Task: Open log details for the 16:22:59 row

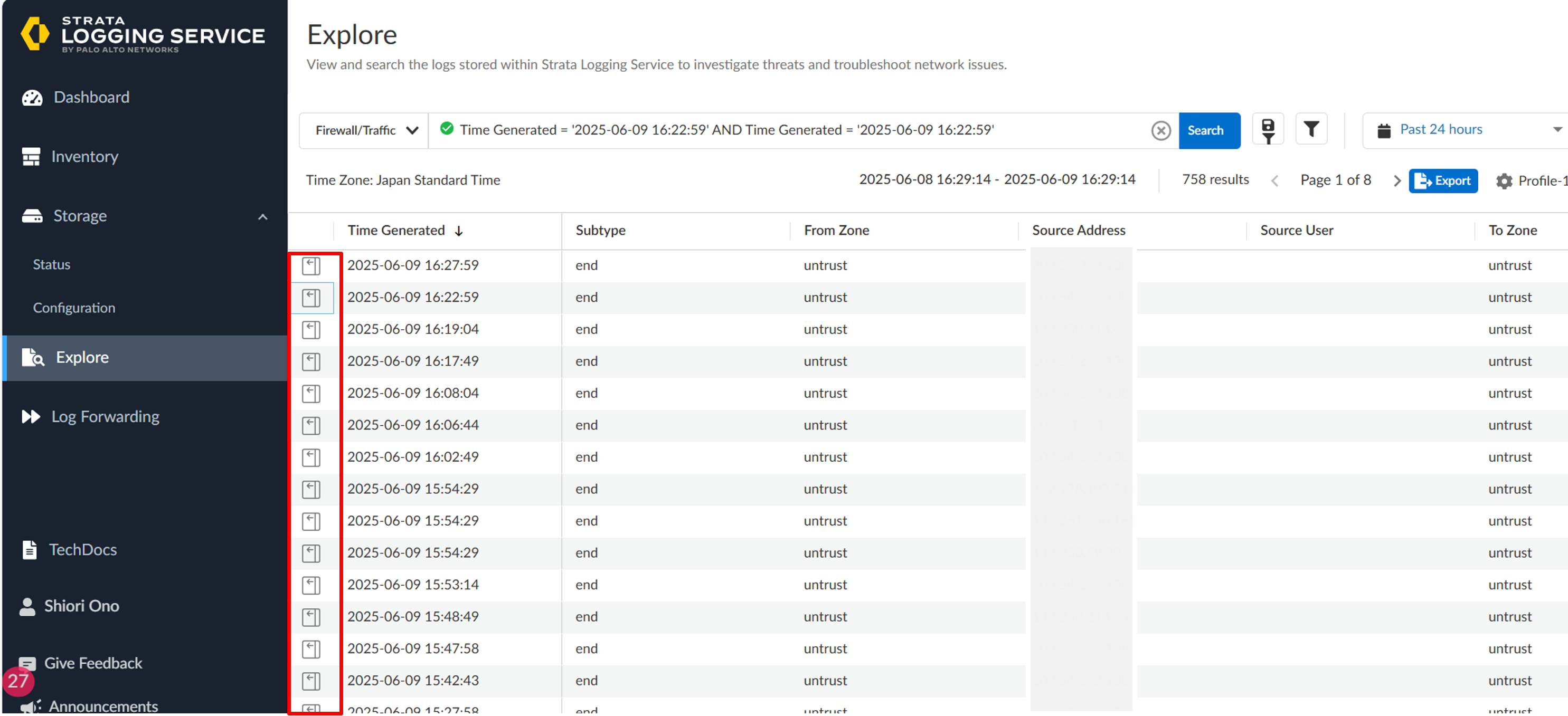Action: [x=311, y=298]
